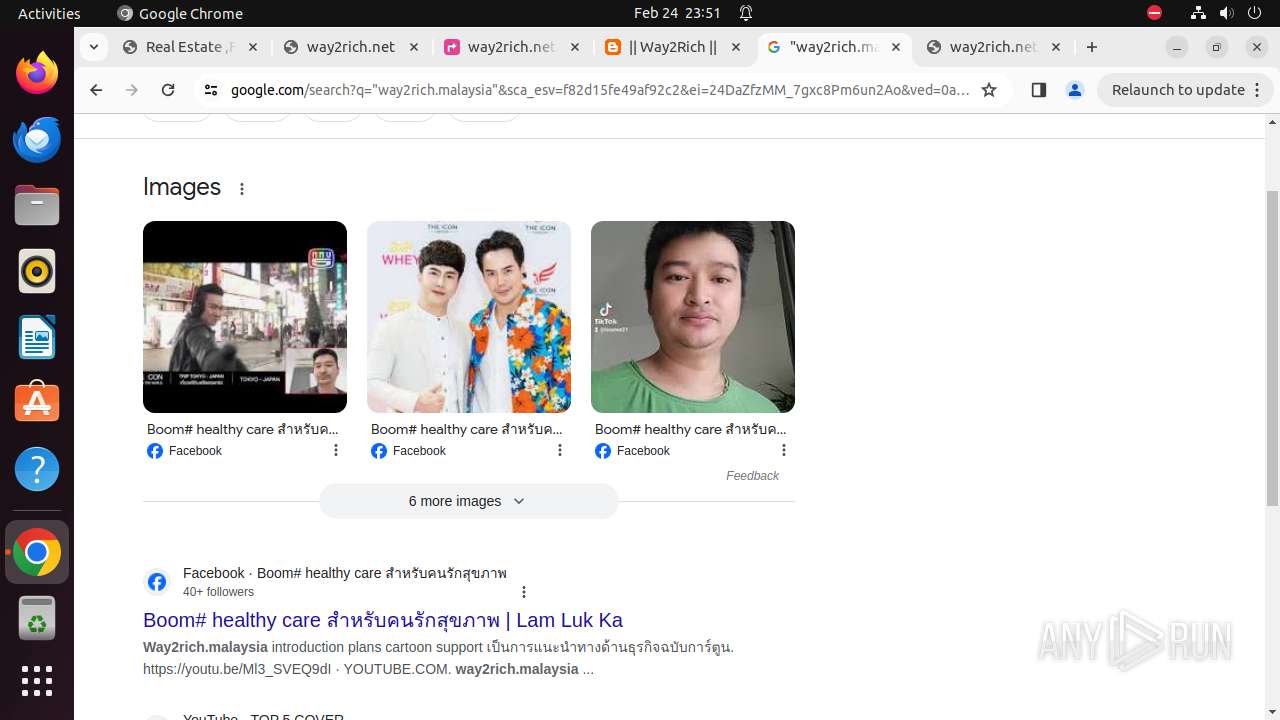Open the Help icon in dock

tap(37, 469)
